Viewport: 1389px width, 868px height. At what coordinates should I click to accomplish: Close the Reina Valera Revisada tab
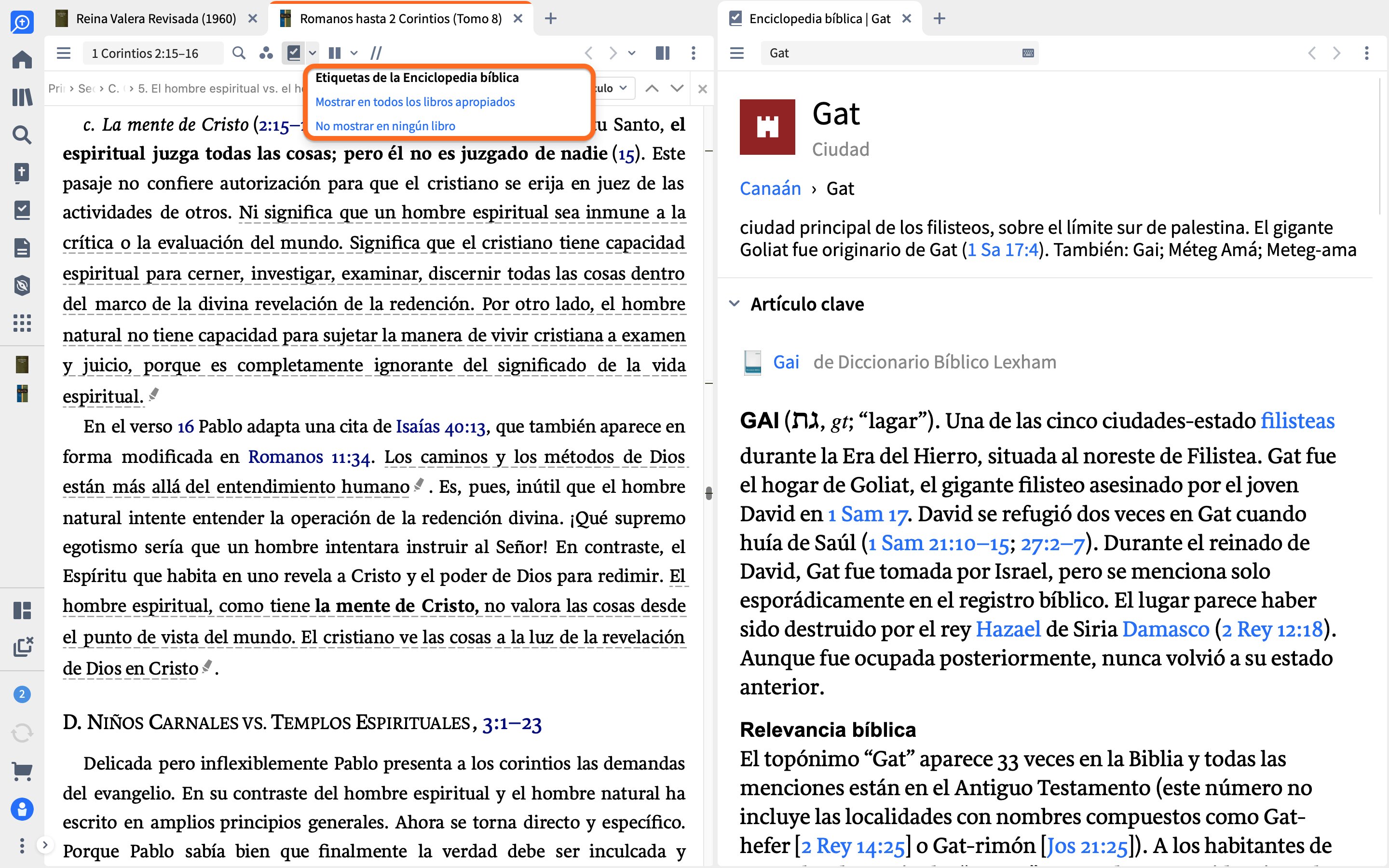(x=253, y=19)
